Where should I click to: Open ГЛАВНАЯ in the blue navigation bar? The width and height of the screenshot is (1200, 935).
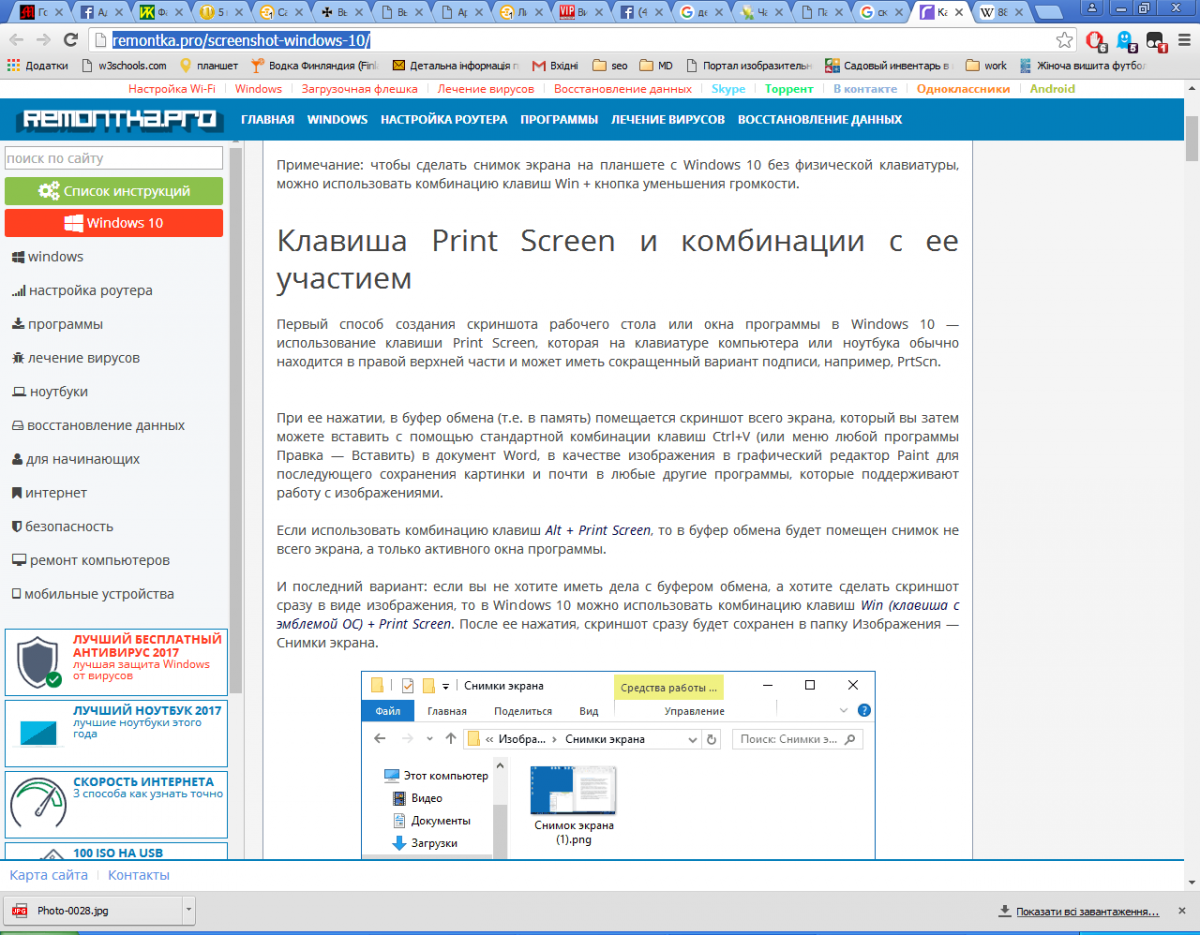(267, 119)
